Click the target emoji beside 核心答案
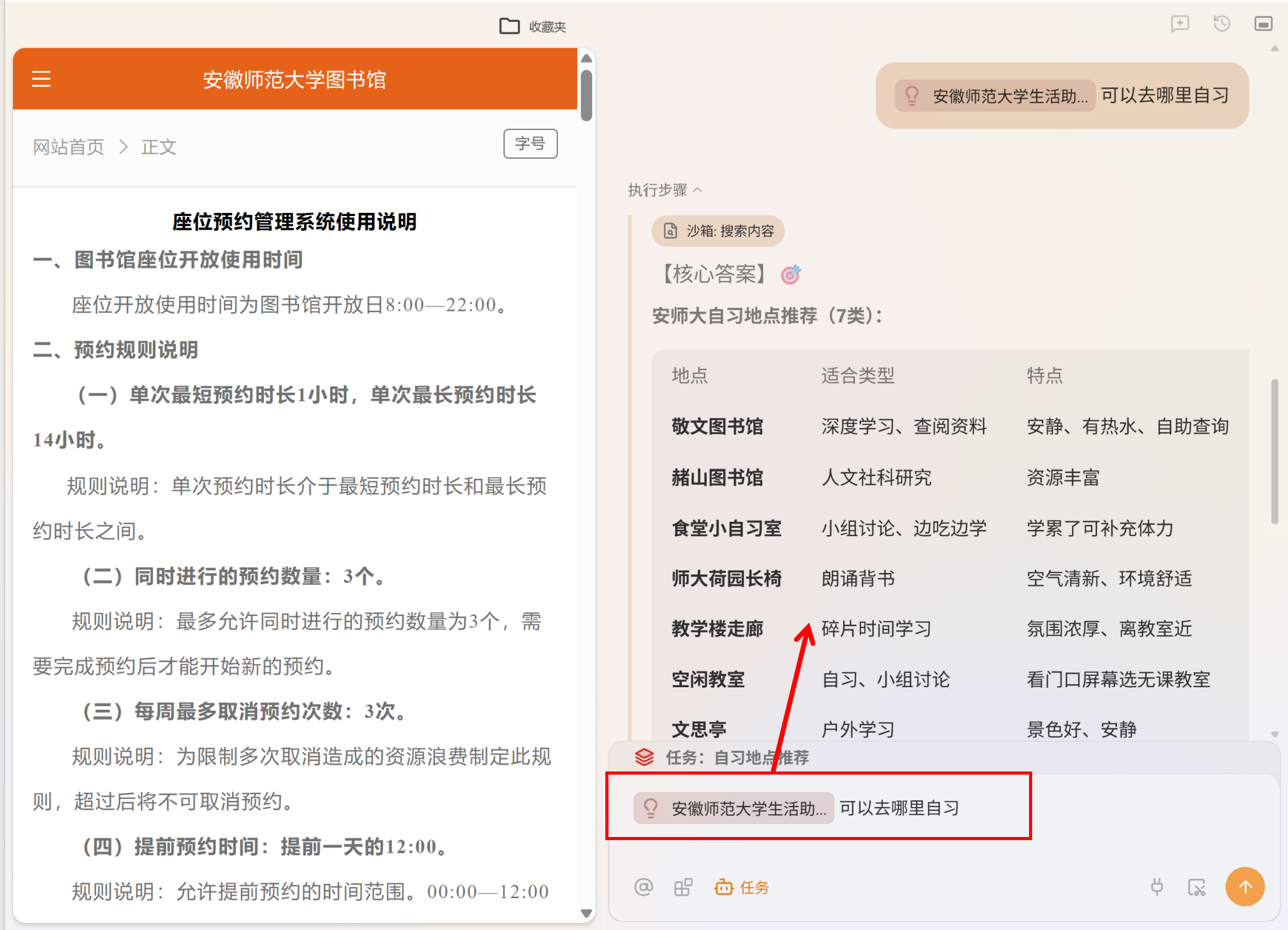 point(791,274)
